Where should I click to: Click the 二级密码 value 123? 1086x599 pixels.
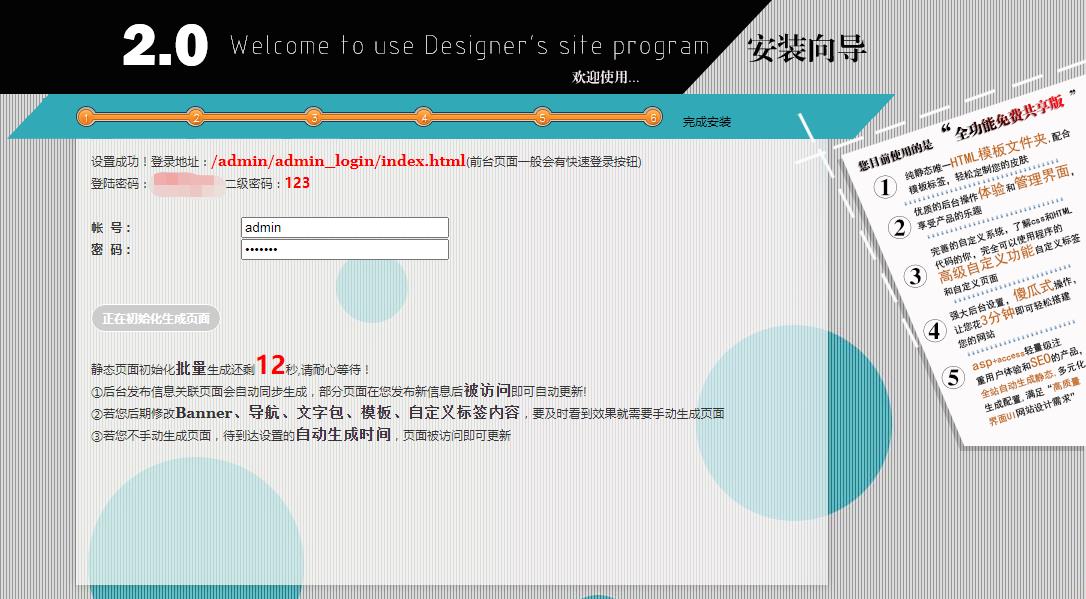pyautogui.click(x=297, y=183)
